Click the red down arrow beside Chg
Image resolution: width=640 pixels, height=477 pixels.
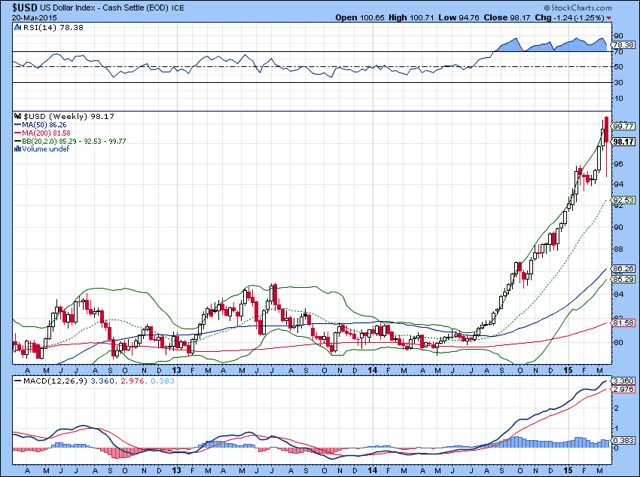click(x=609, y=18)
